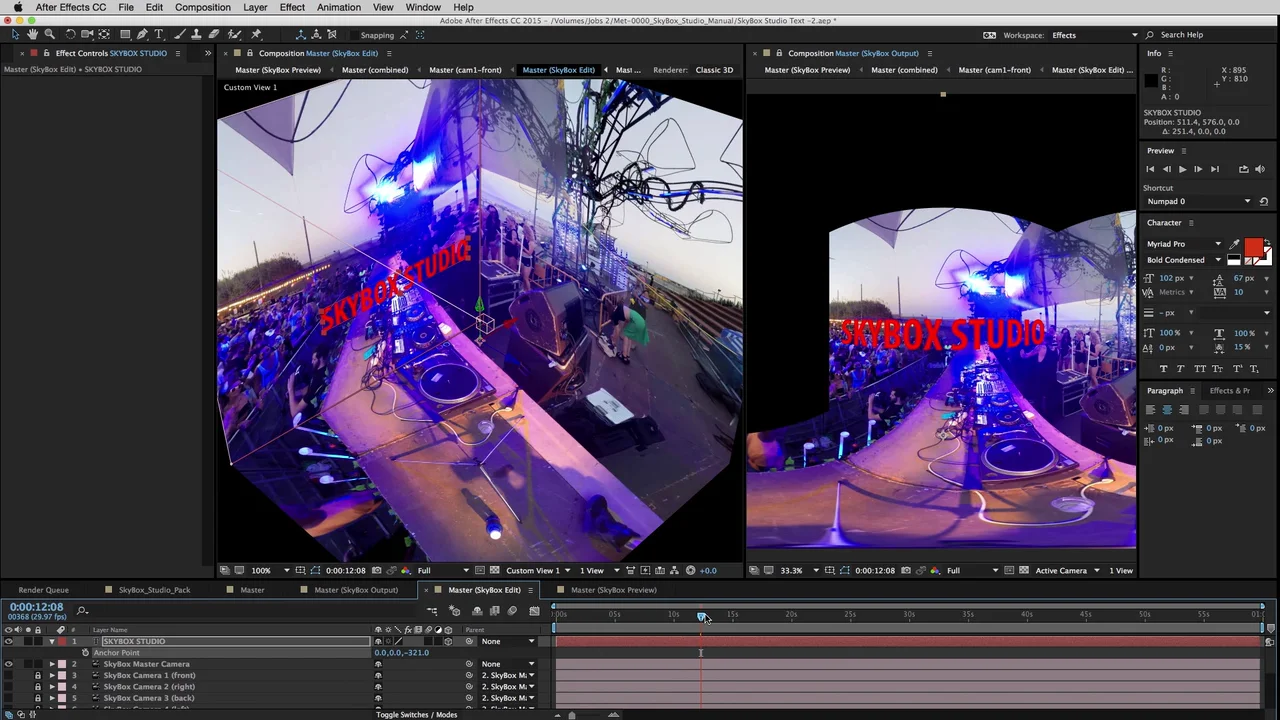The height and width of the screenshot is (720, 1280).
Task: Unlock the SkyBox Camera 1 (front) layer
Action: click(x=38, y=676)
